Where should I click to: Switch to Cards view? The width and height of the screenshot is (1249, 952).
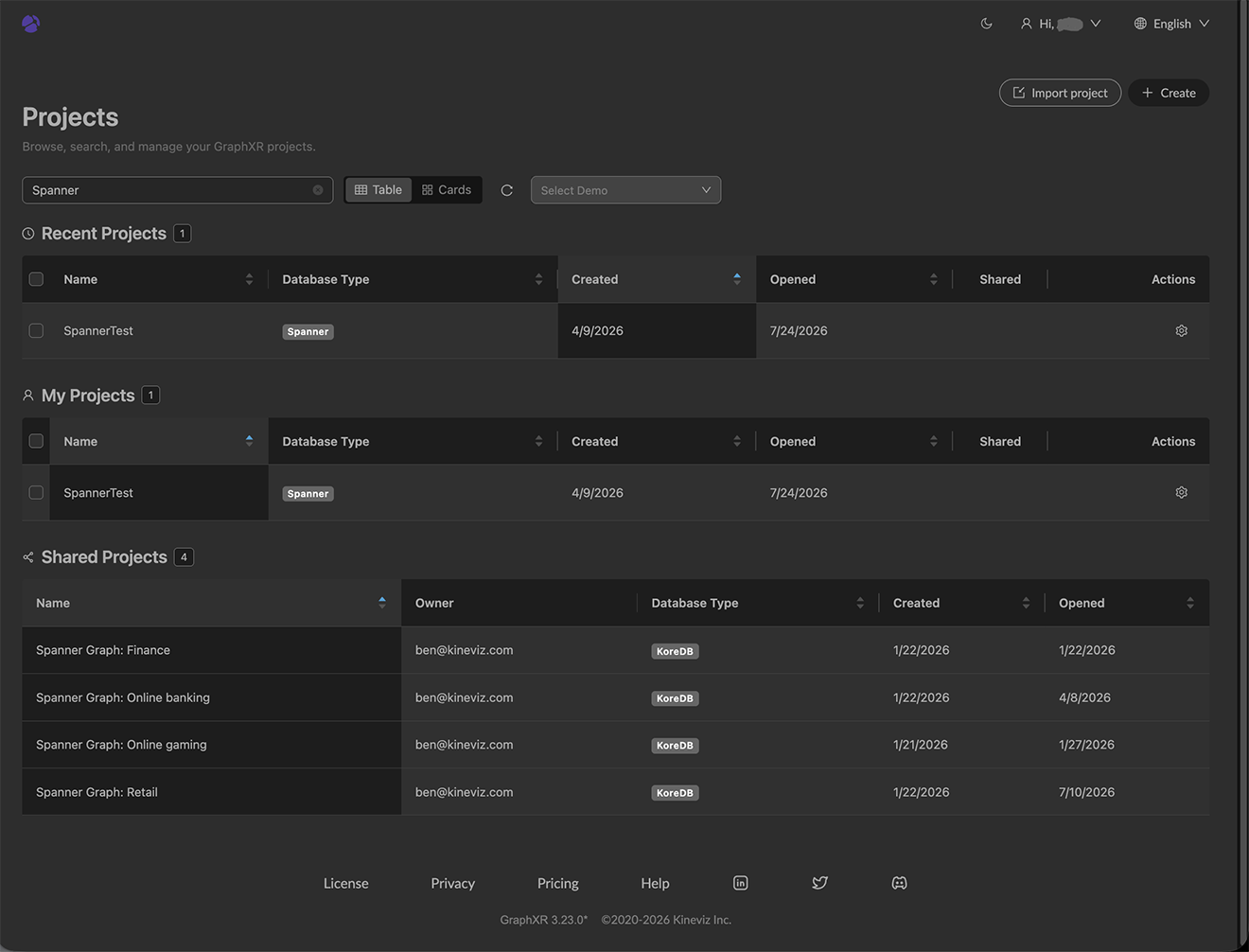[447, 190]
